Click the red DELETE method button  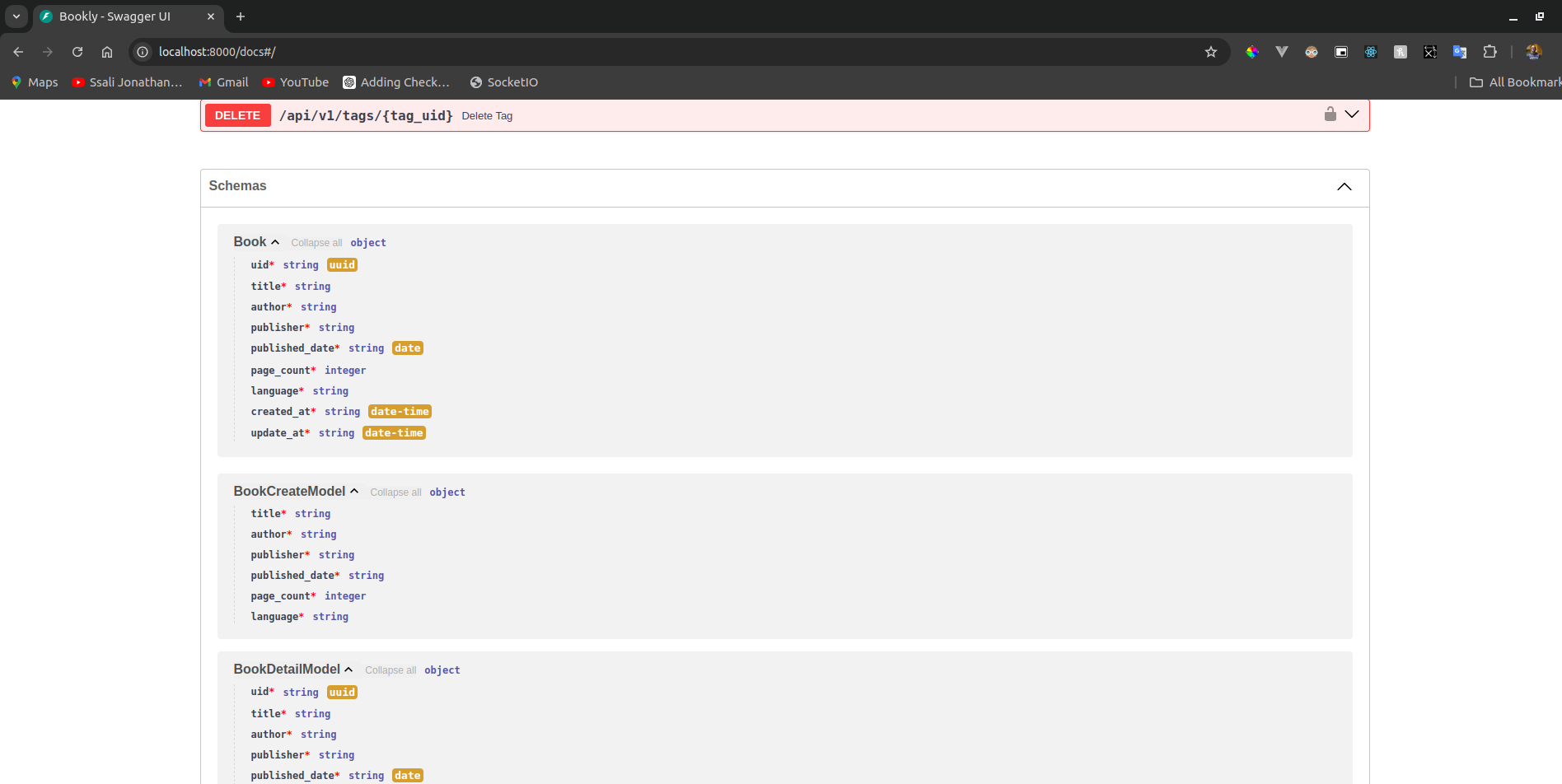tap(237, 115)
